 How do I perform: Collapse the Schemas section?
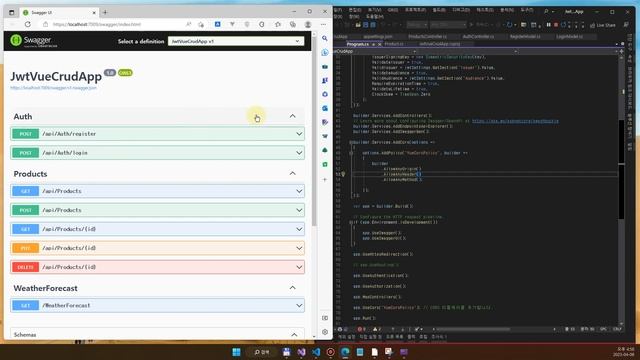coord(294,335)
